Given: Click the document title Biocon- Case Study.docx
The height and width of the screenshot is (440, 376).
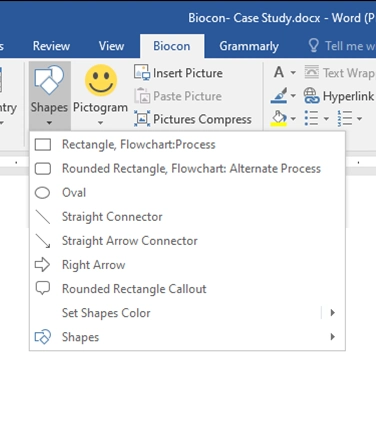Looking at the screenshot, I should point(254,18).
